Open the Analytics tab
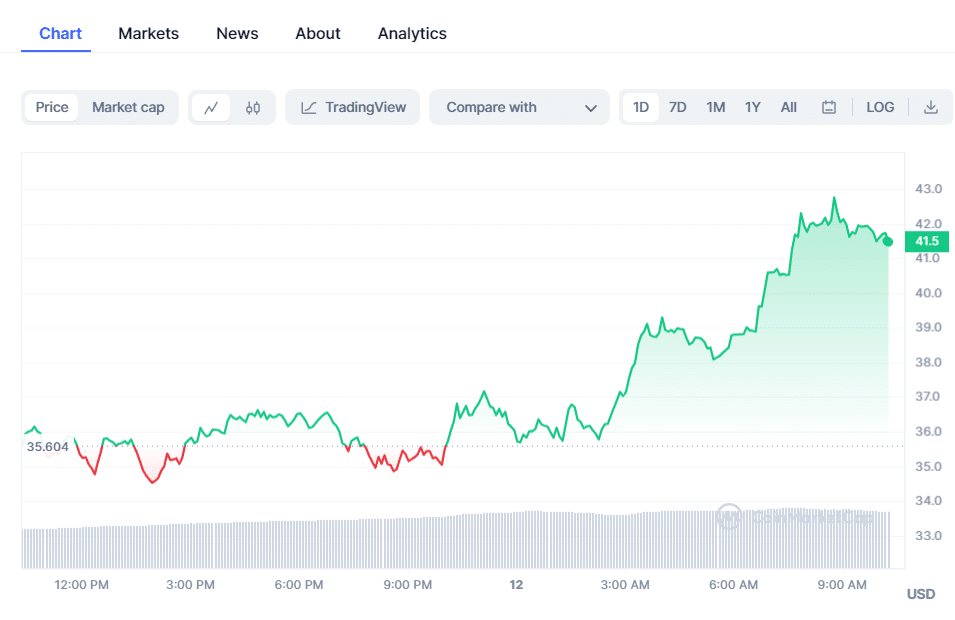 point(412,34)
